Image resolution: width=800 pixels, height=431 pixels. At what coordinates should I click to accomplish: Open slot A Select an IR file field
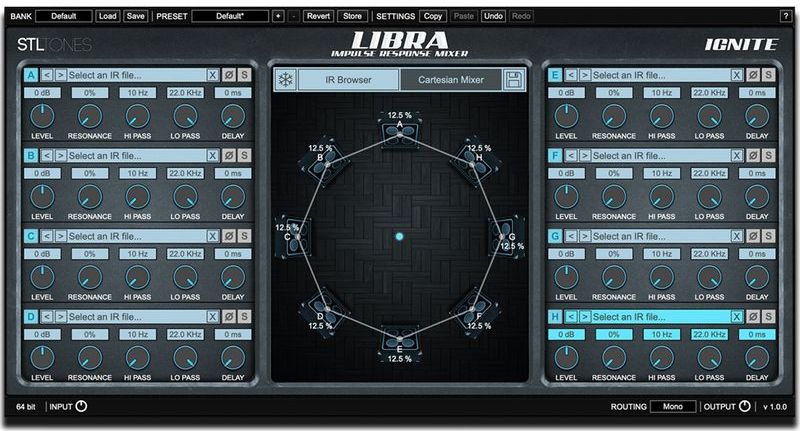click(136, 75)
